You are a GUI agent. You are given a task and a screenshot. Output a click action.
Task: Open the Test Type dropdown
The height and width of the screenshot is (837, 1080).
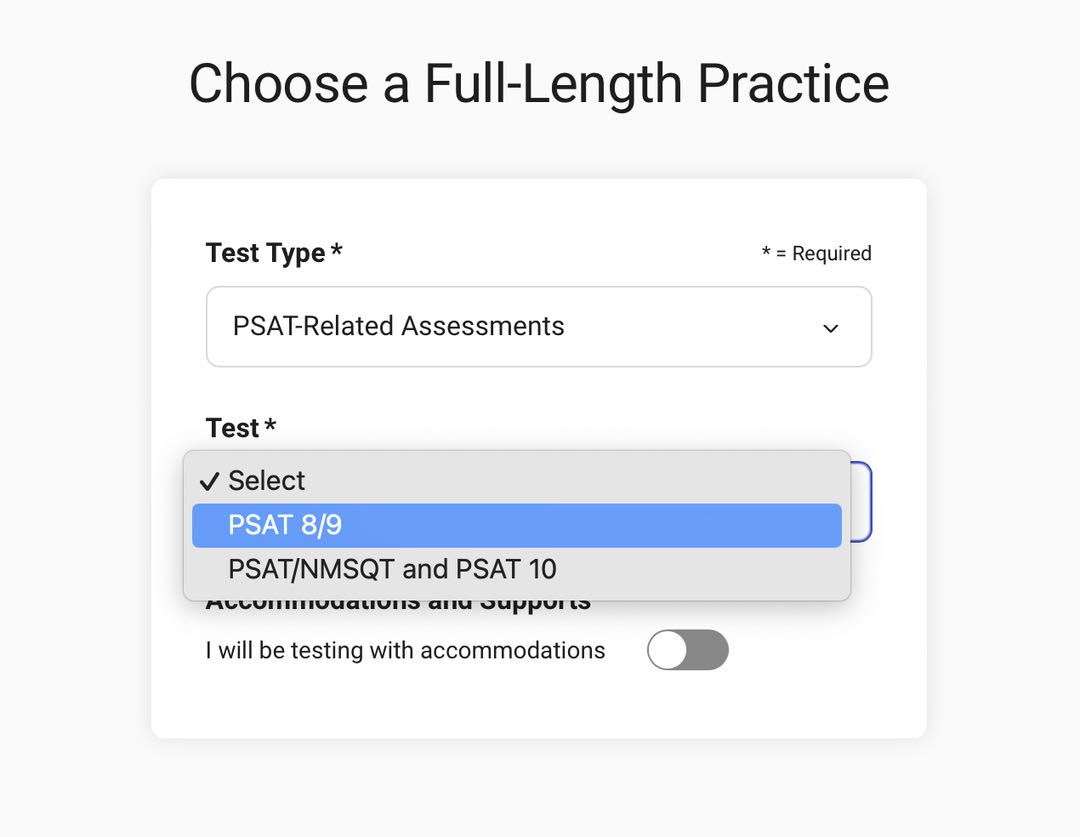(x=538, y=327)
